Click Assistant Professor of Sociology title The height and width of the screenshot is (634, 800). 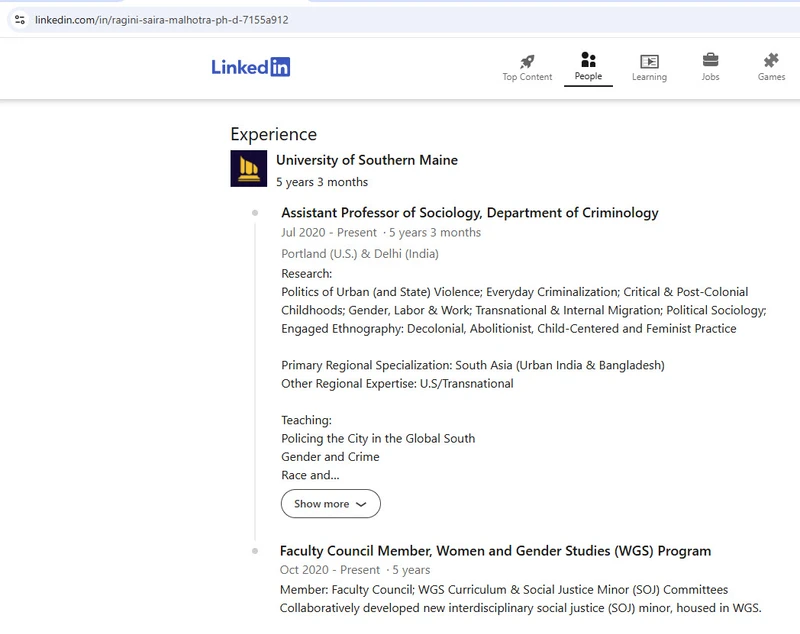click(x=470, y=213)
